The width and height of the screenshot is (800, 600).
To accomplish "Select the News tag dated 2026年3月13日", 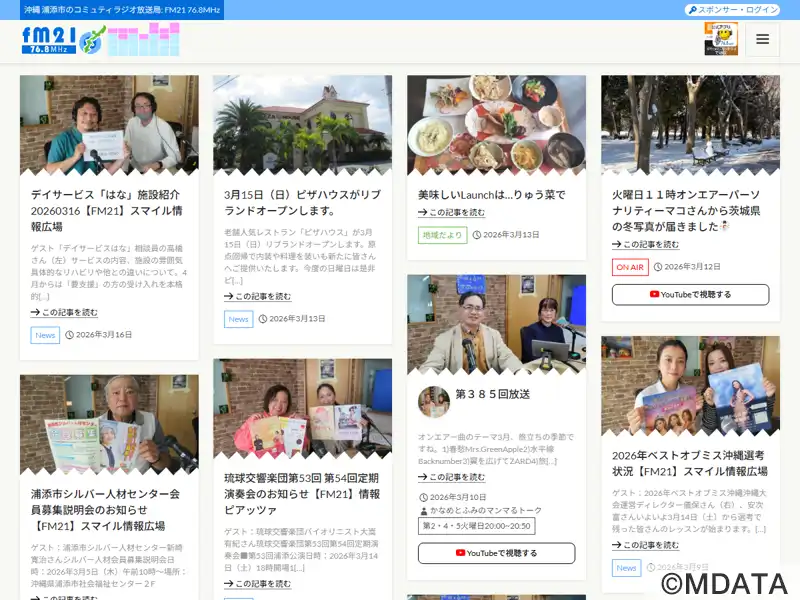I will point(238,319).
